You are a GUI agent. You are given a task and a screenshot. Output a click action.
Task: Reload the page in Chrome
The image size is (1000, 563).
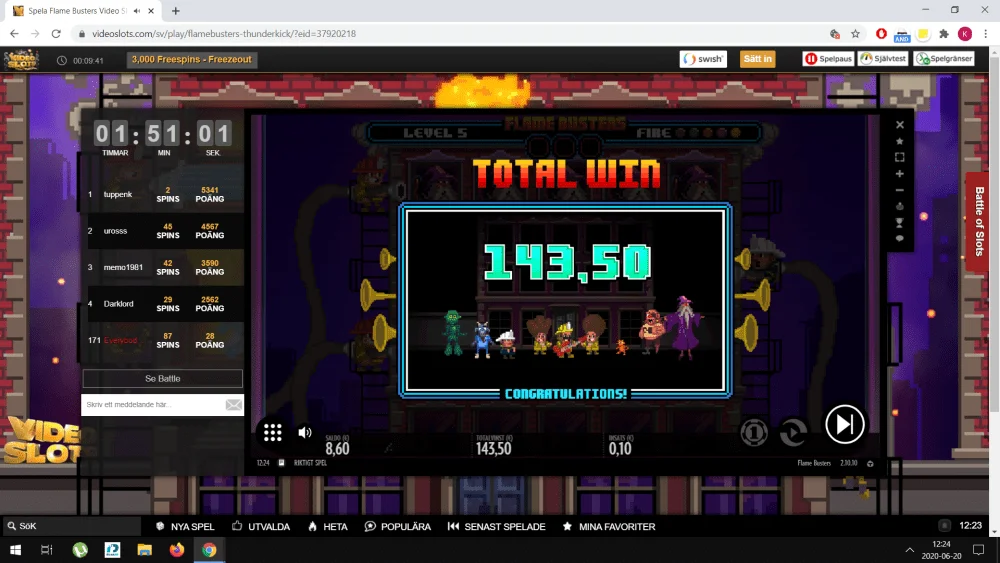[x=56, y=33]
